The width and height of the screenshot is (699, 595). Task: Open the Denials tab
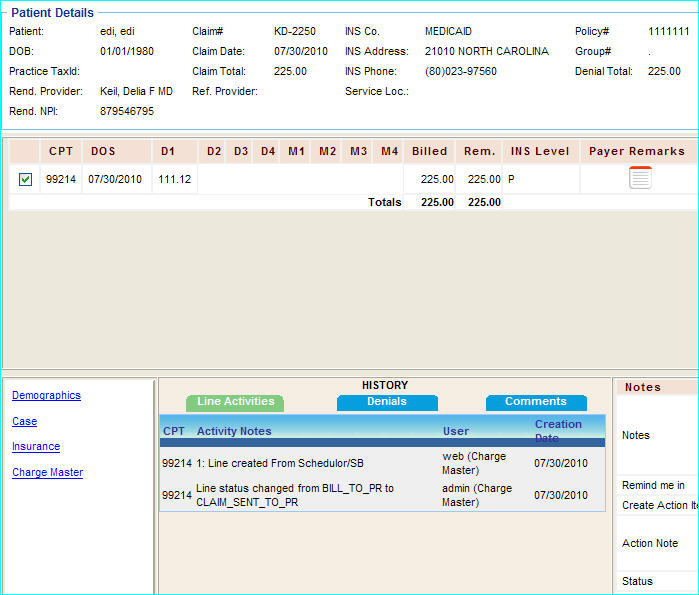pyautogui.click(x=387, y=402)
